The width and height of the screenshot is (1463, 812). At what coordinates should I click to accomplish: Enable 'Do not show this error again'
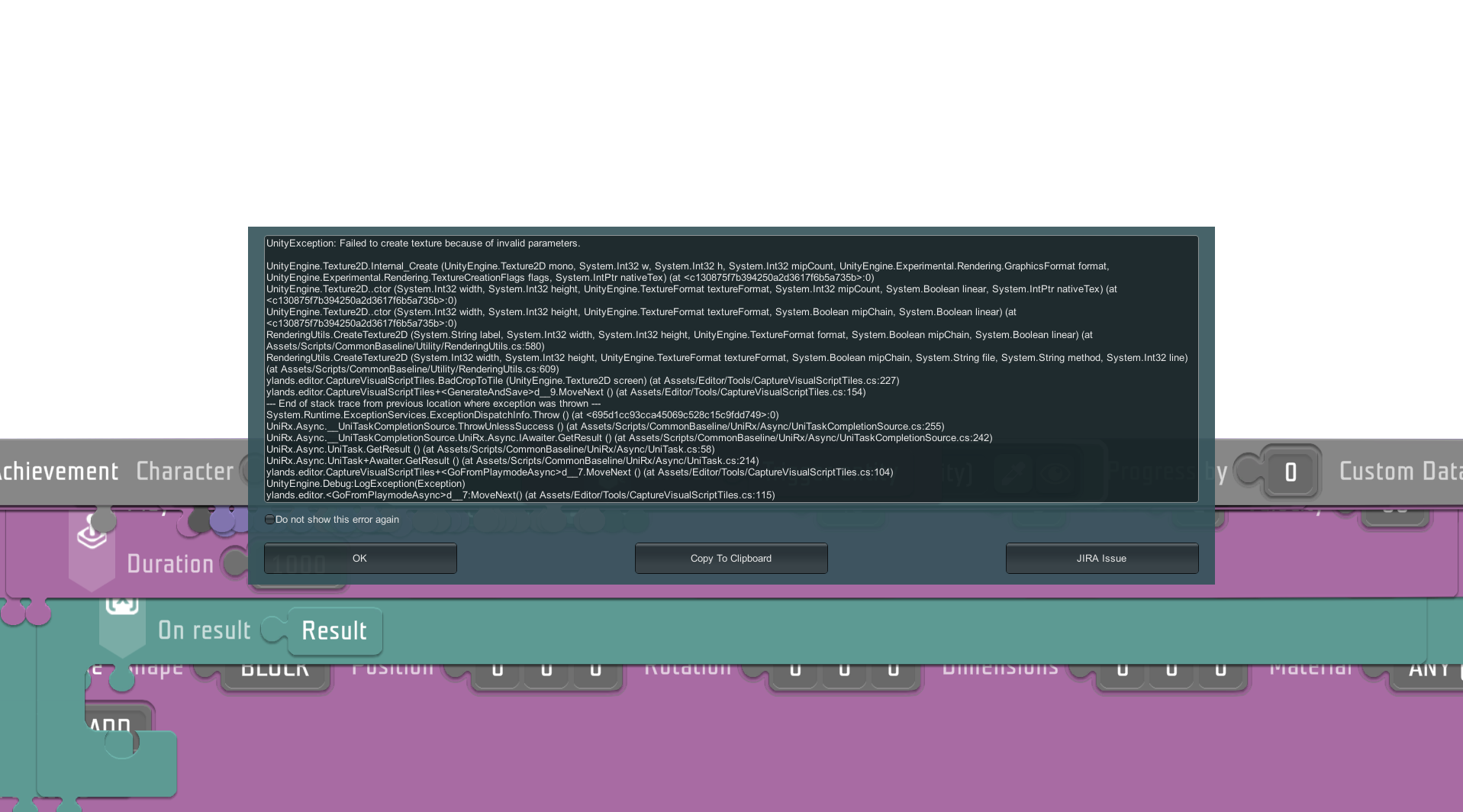269,520
